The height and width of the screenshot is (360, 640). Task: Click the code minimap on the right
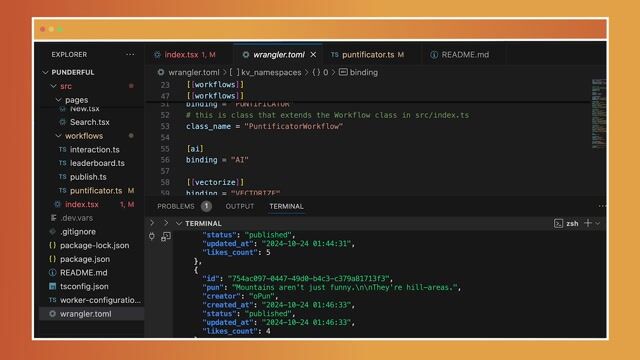click(598, 114)
